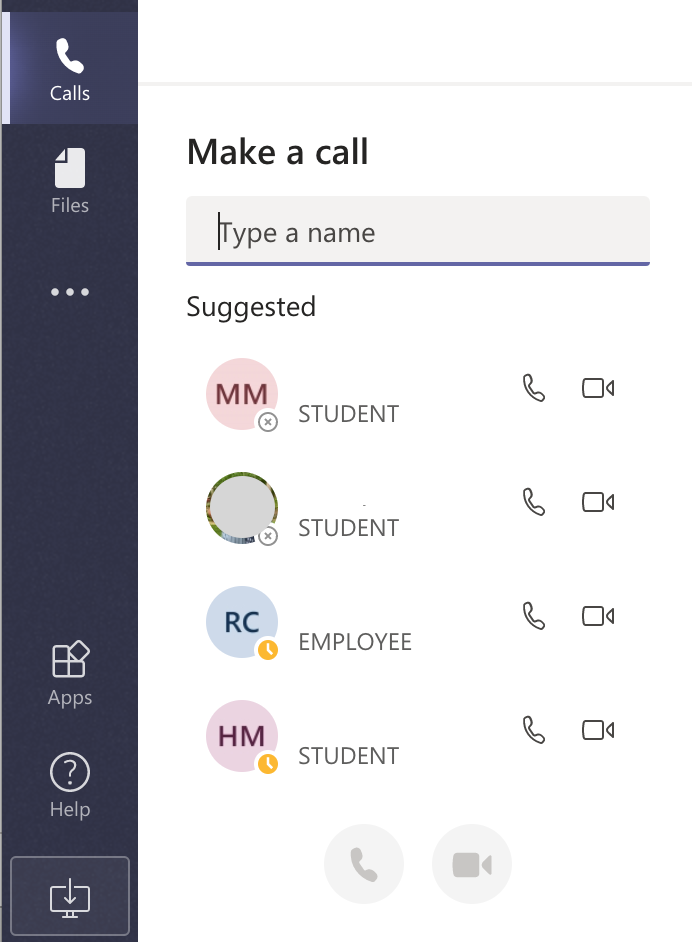Start an audio call with STUDENT HM
This screenshot has height=942, width=692.
(x=533, y=730)
